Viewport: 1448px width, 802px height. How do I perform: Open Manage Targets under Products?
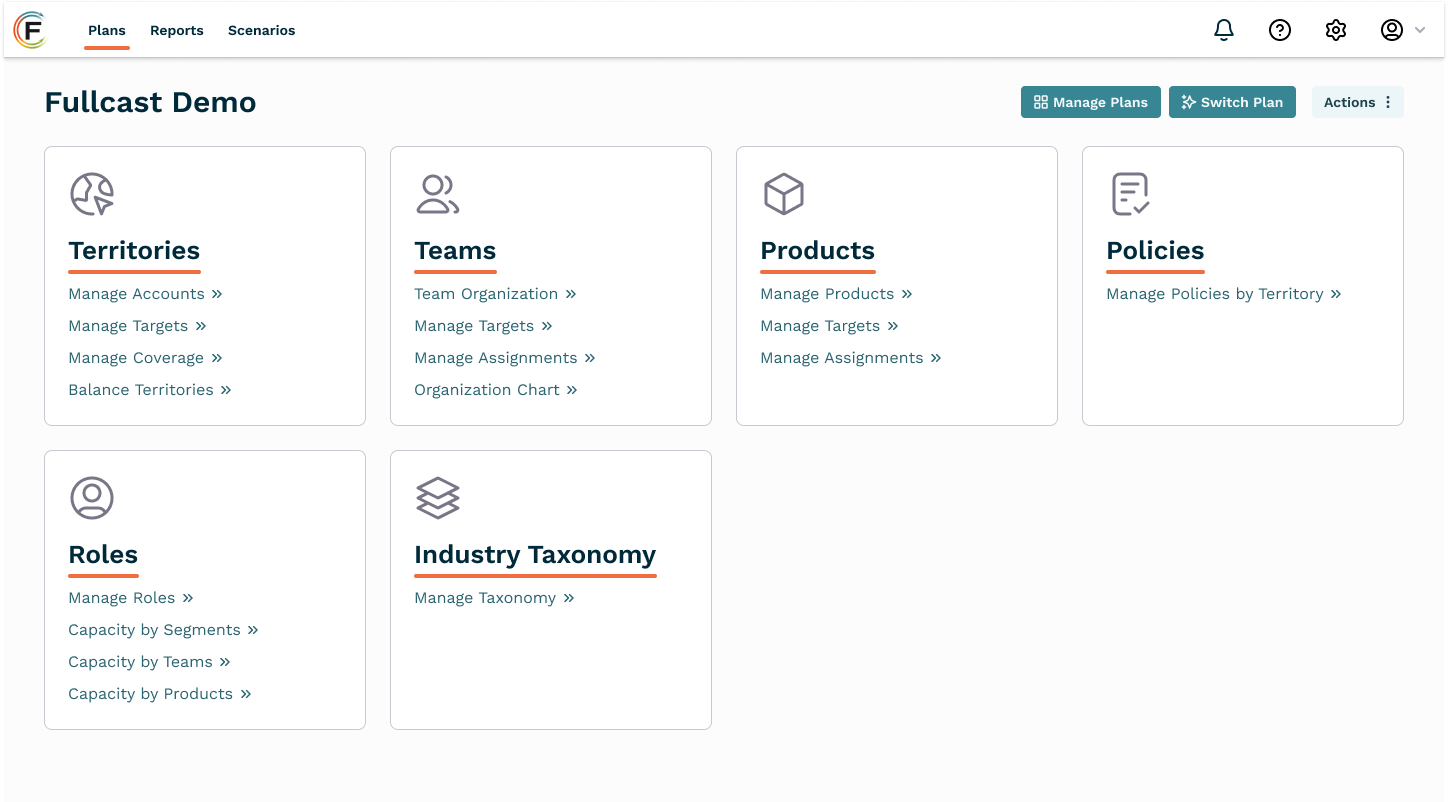click(x=829, y=326)
